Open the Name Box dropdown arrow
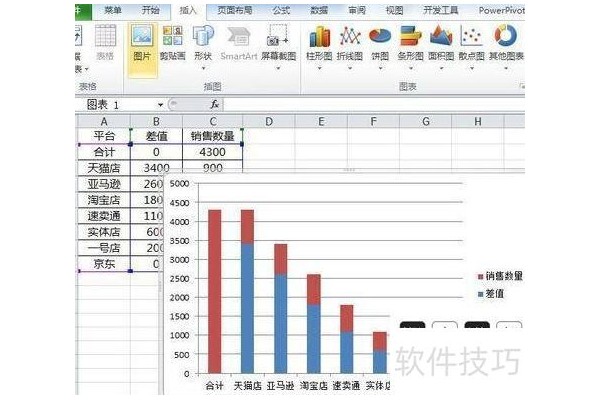 point(160,104)
